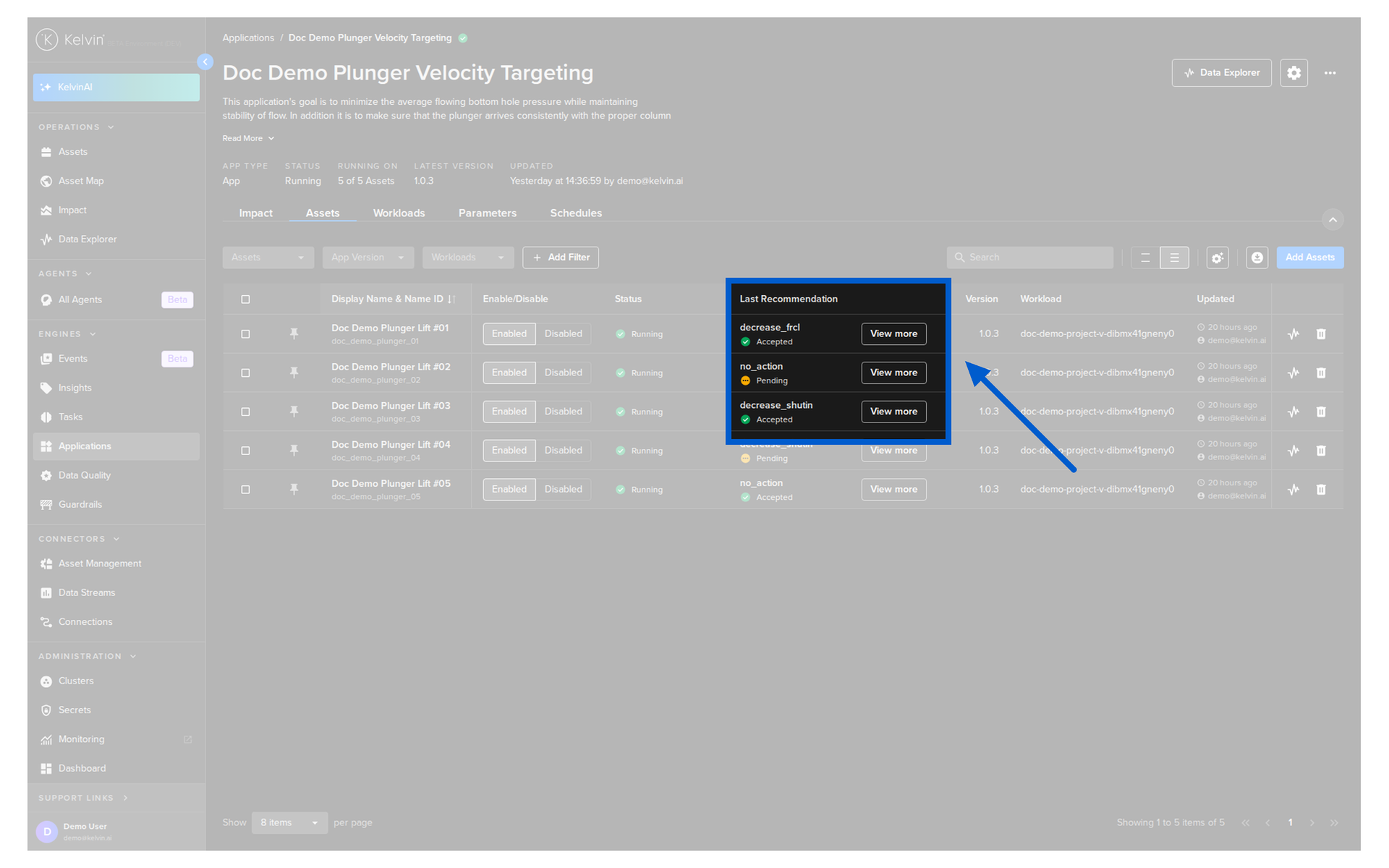Open data explorer for Plunger Lift #05 row
The image size is (1389, 868).
[1294, 490]
